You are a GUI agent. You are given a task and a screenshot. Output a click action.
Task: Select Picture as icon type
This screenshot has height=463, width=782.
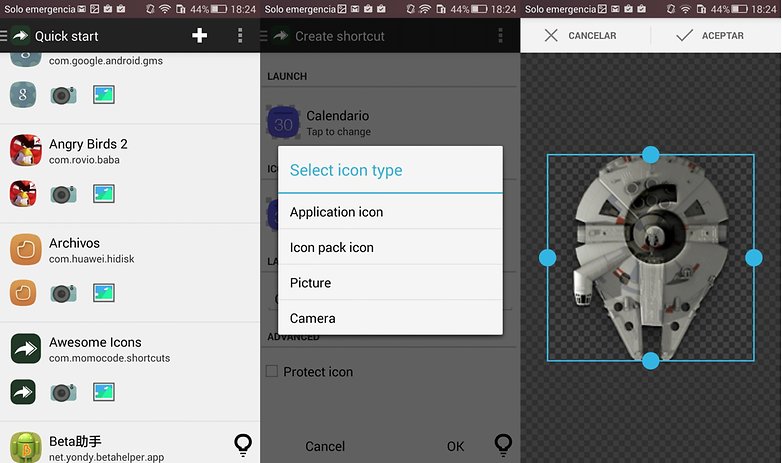pos(390,283)
